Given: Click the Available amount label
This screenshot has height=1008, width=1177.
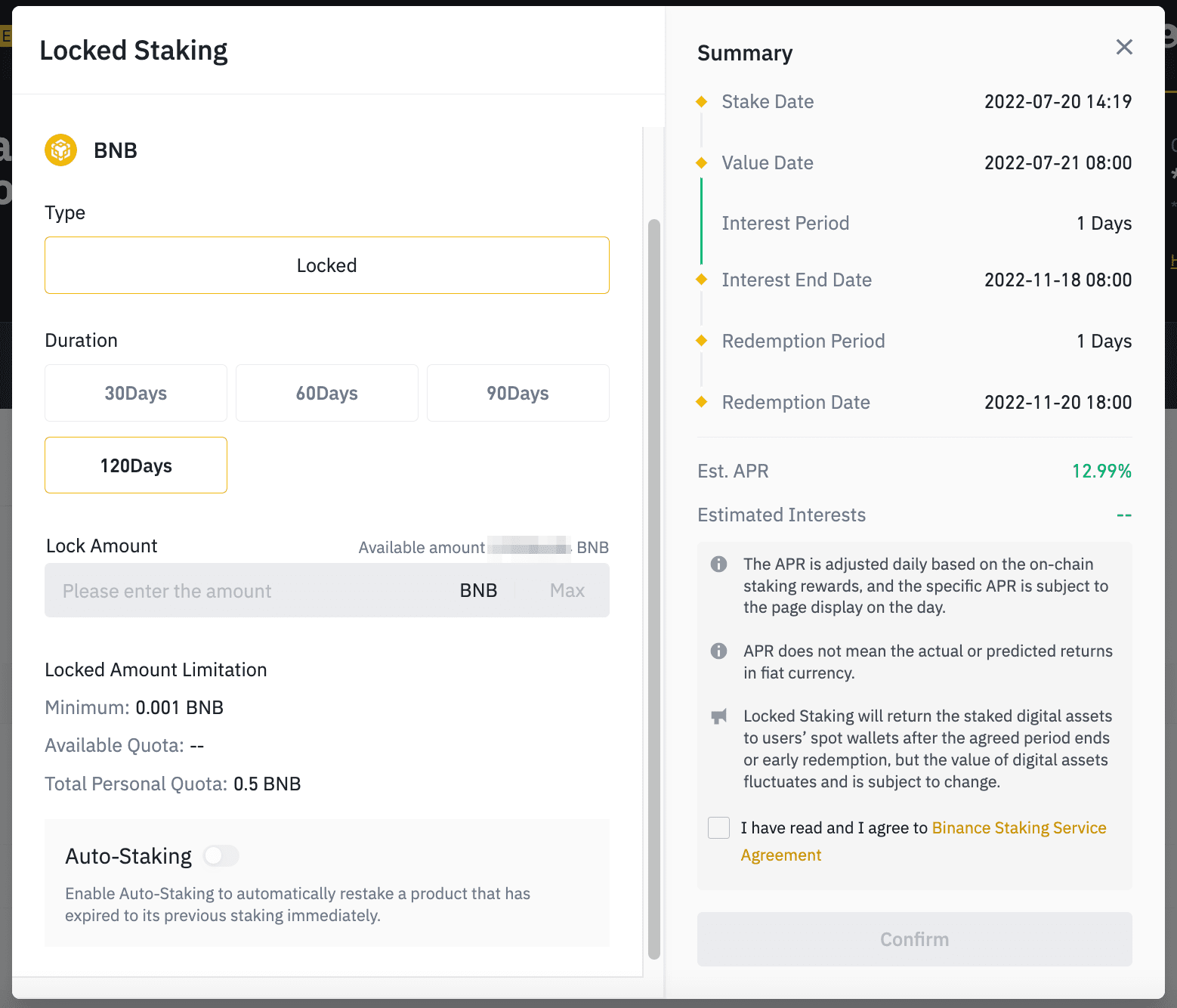Looking at the screenshot, I should 422,547.
